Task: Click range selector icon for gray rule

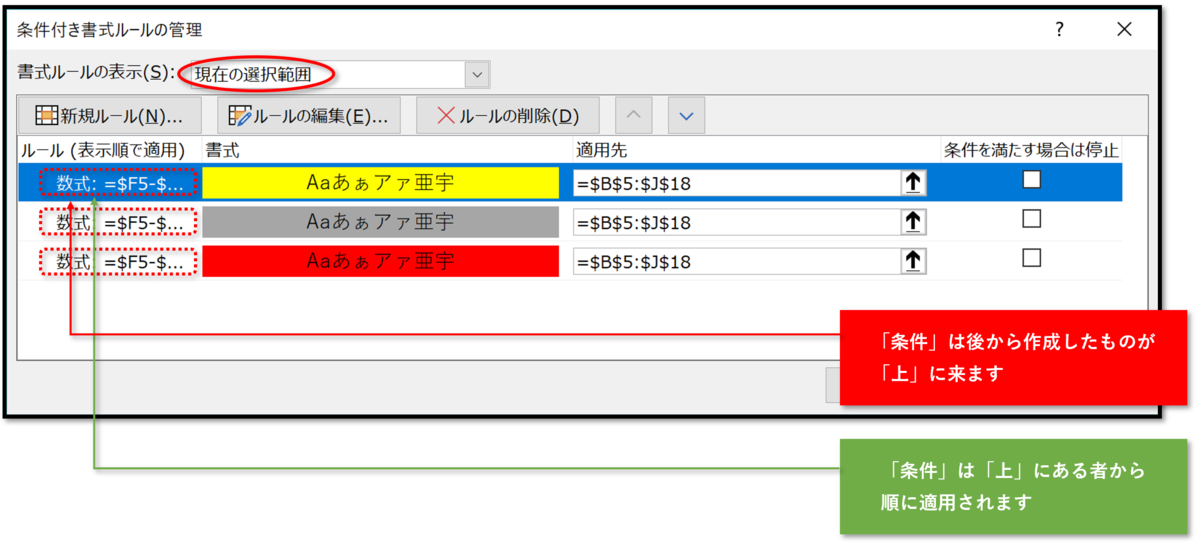Action: (x=912, y=222)
